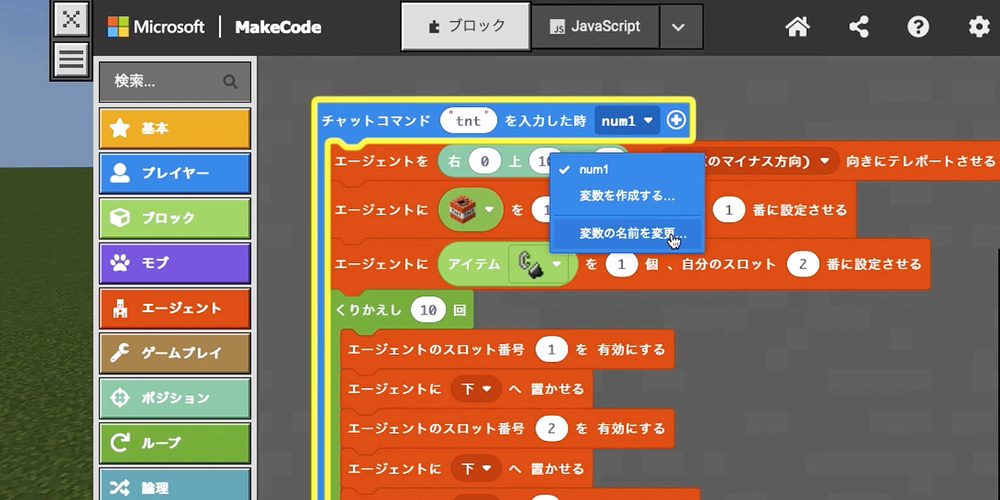This screenshot has height=500, width=1000.
Task: Switch to the ブロック tab
Action: pos(466,27)
